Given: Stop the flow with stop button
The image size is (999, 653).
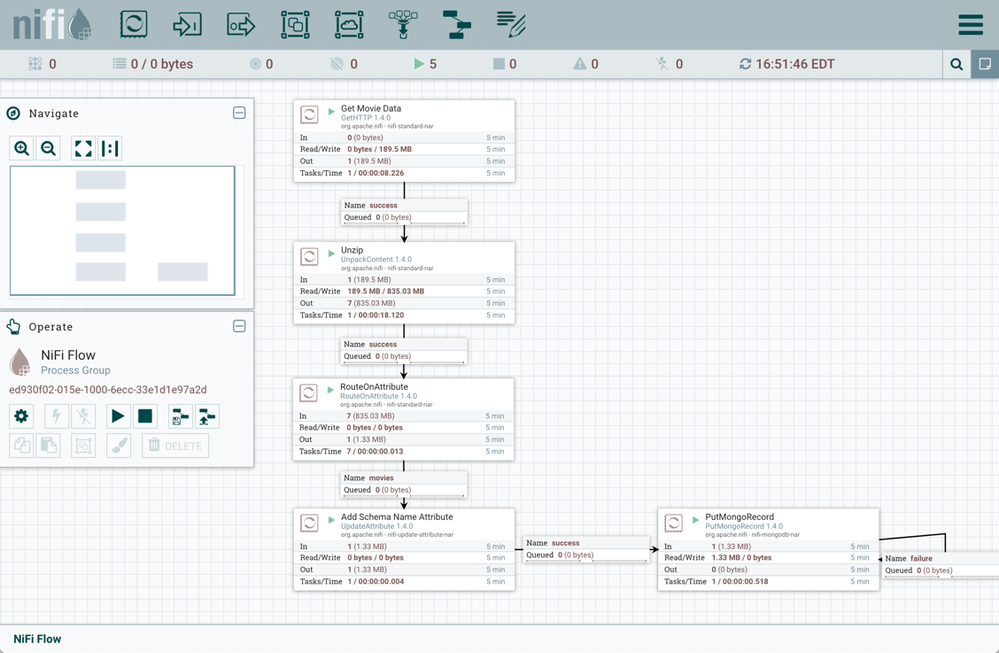Looking at the screenshot, I should click(145, 416).
